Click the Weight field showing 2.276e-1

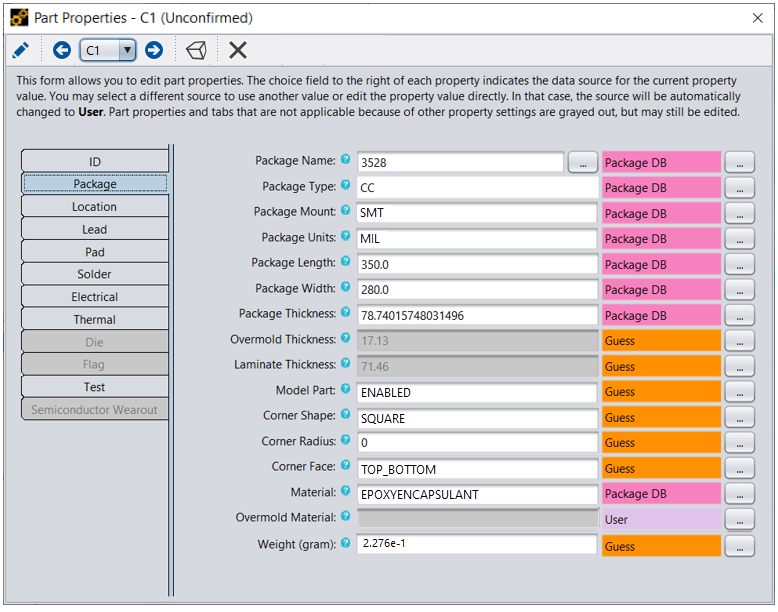pyautogui.click(x=477, y=544)
